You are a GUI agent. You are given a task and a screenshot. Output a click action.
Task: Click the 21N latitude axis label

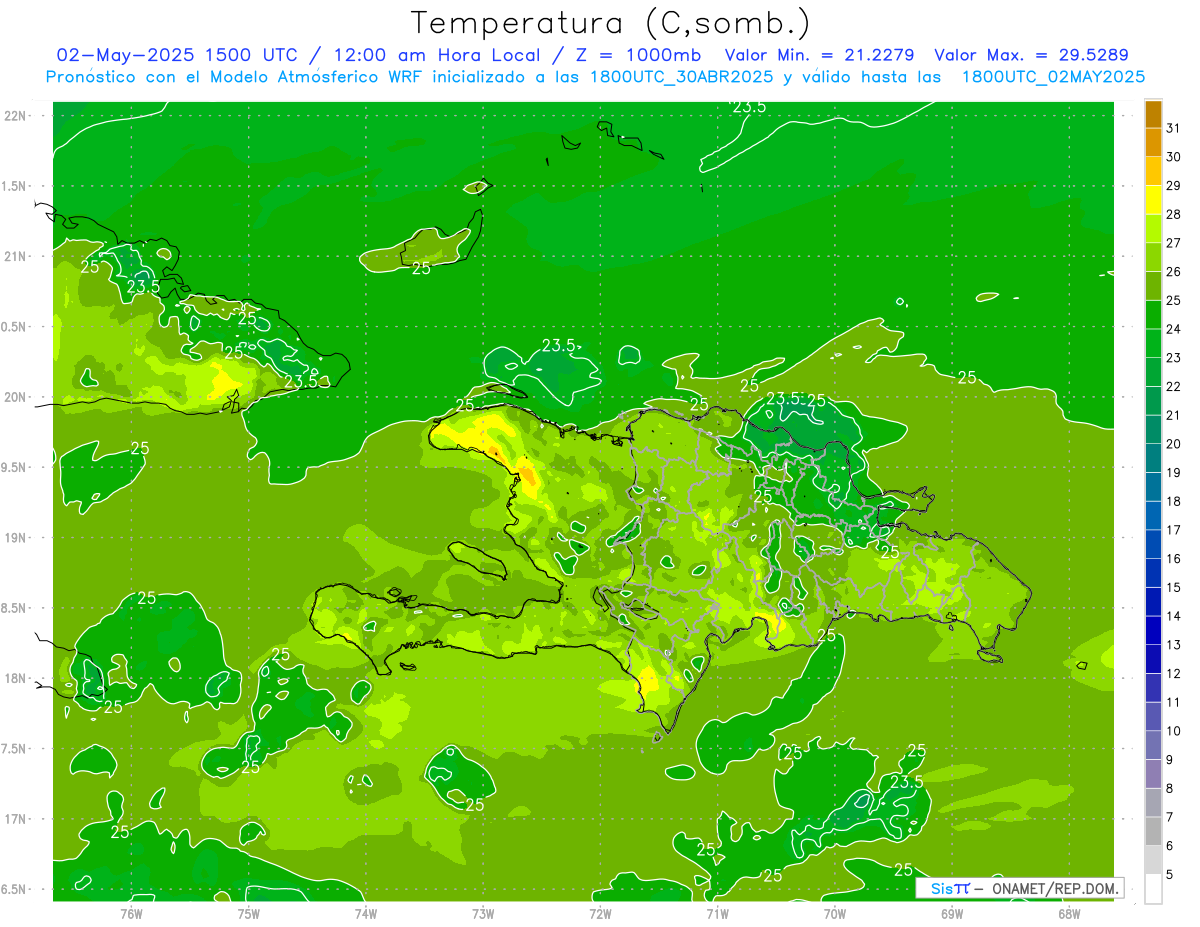click(x=17, y=256)
